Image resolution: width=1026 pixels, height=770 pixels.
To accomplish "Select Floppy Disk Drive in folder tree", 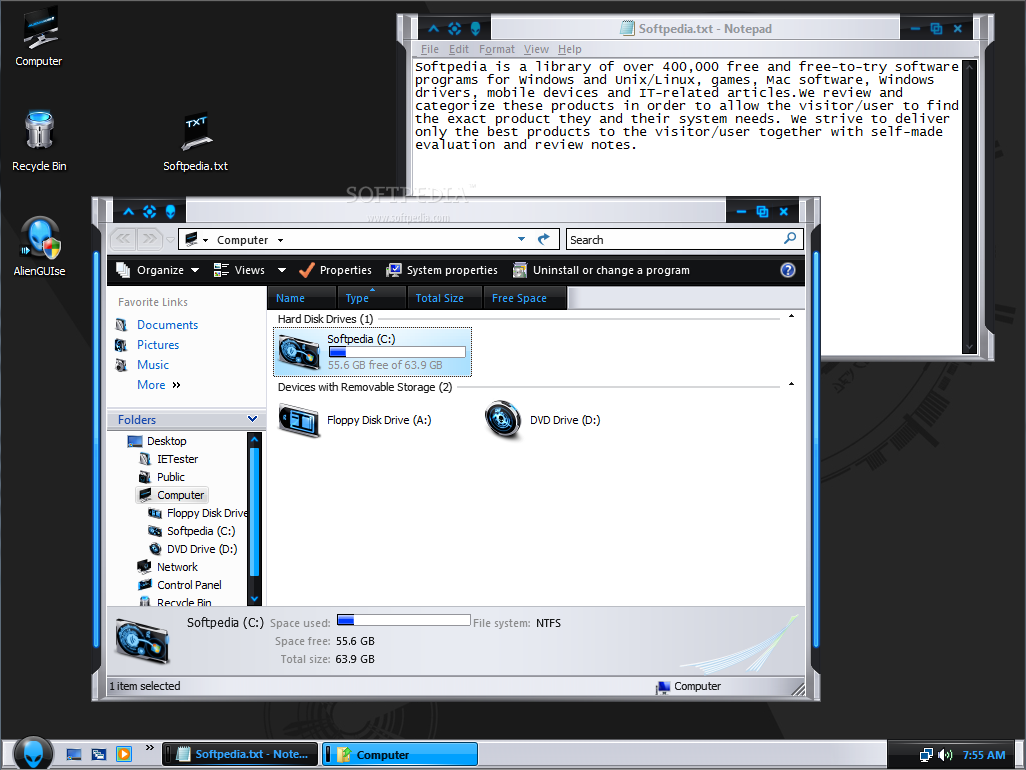I will 198,514.
